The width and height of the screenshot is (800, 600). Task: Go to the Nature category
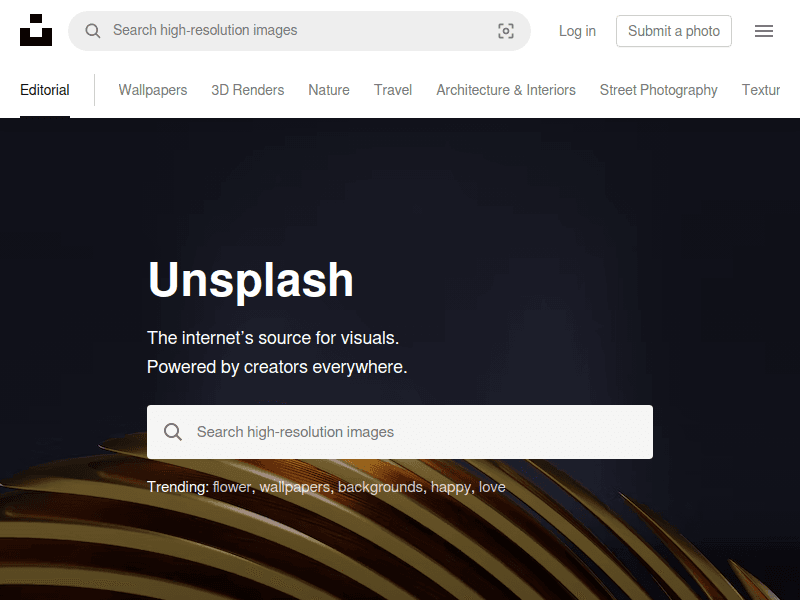(329, 90)
